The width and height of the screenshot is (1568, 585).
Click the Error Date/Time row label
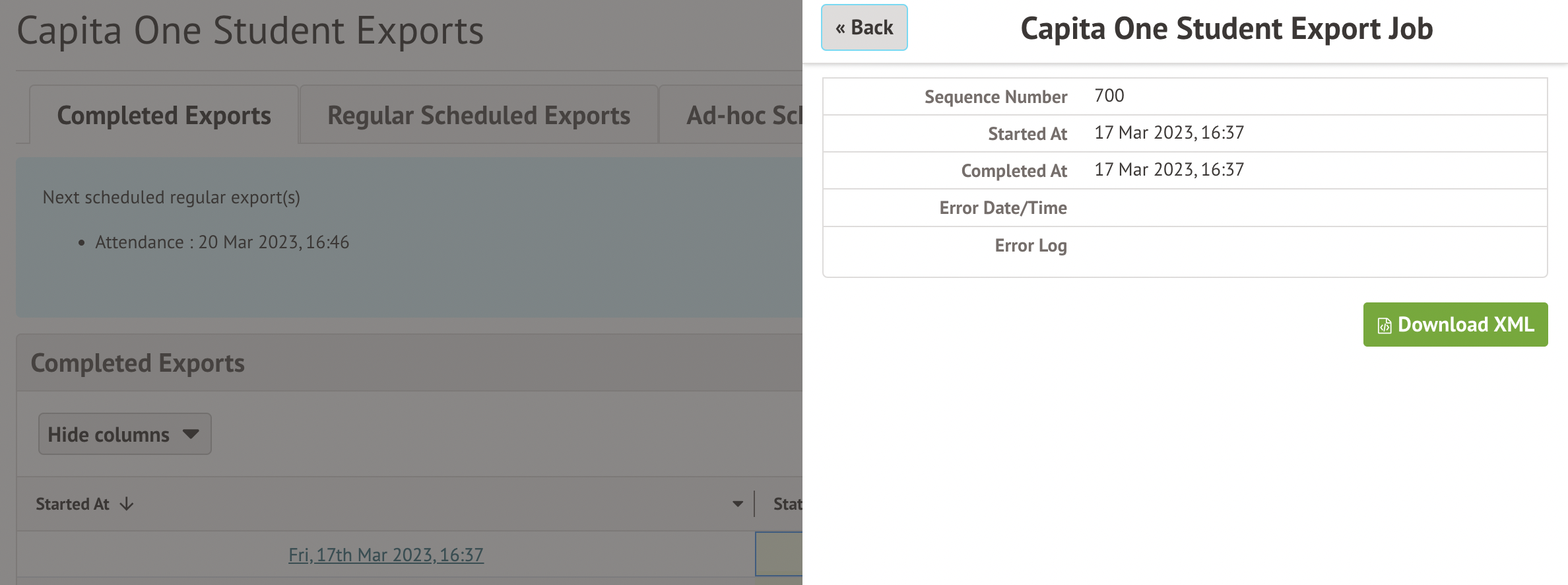(x=1002, y=208)
